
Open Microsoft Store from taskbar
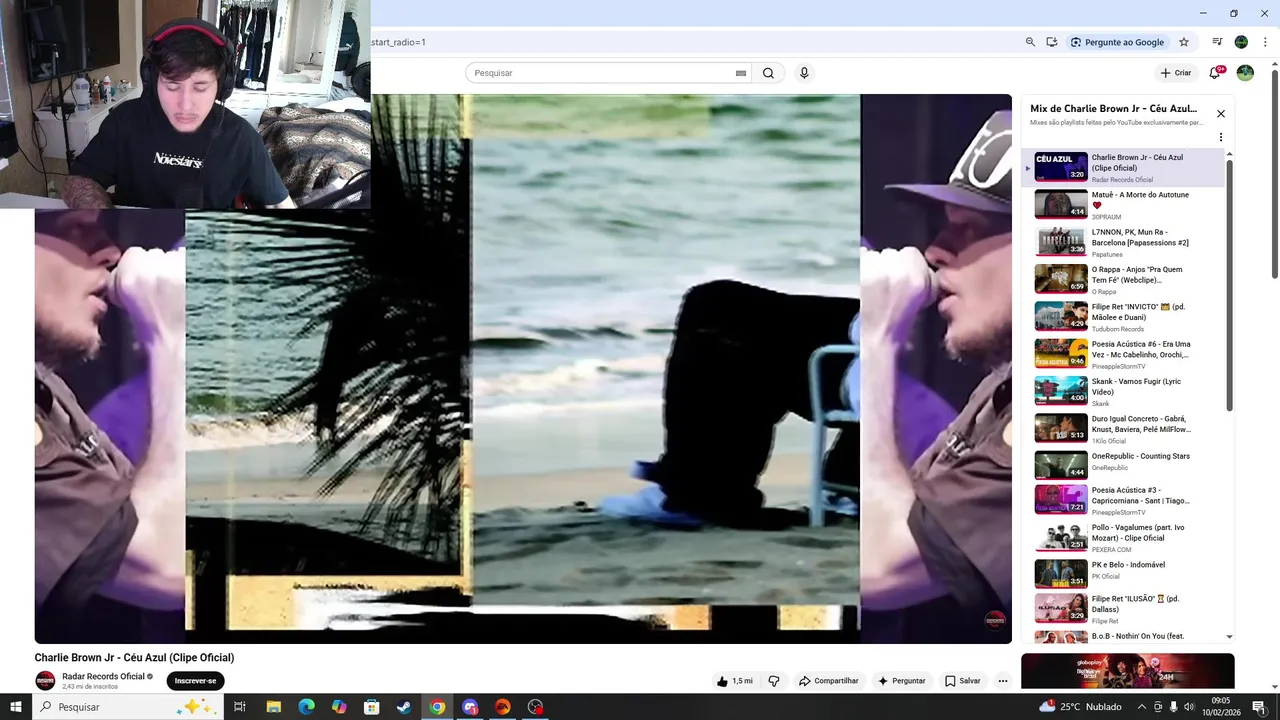pyautogui.click(x=372, y=707)
